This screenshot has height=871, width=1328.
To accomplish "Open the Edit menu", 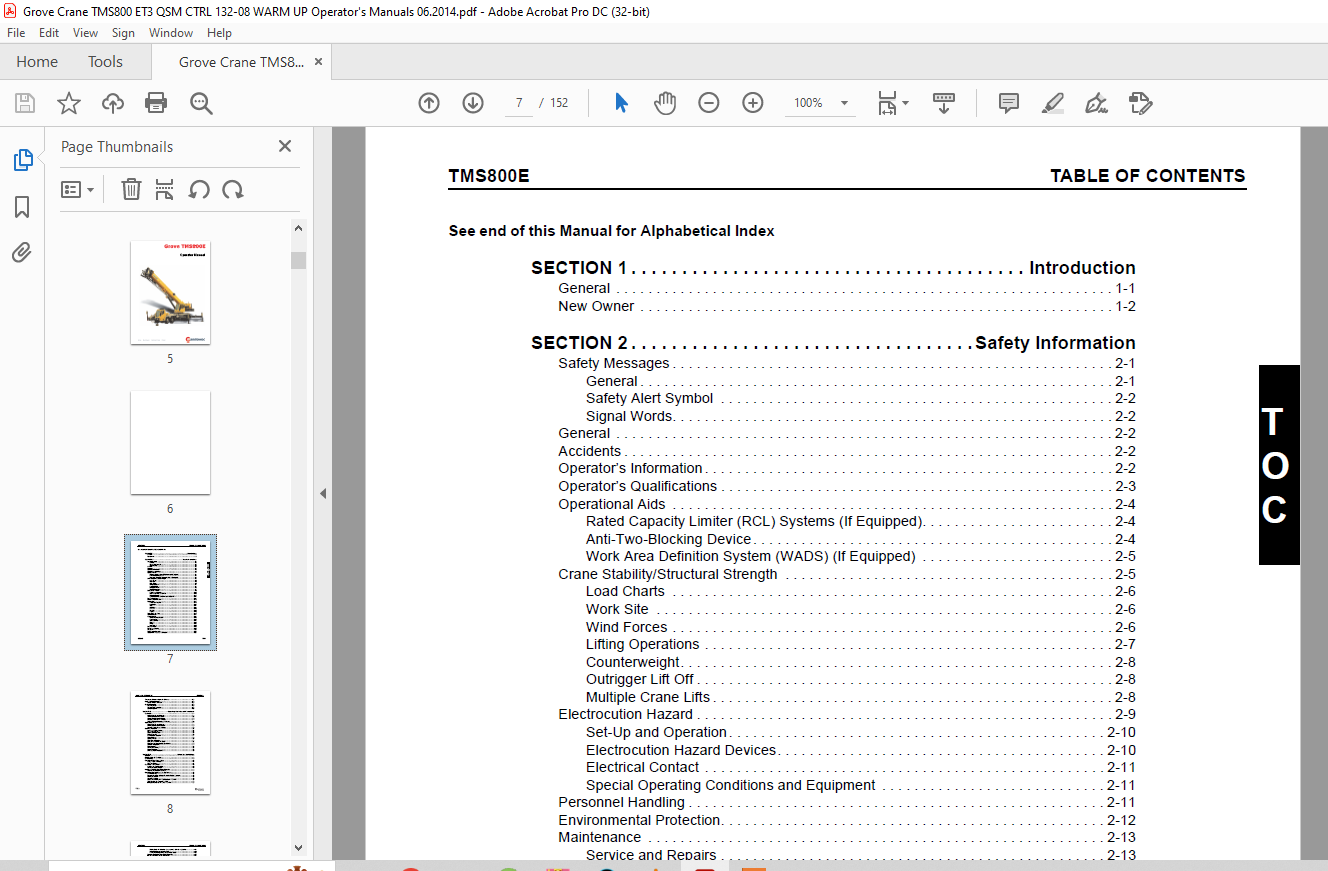I will tap(49, 33).
